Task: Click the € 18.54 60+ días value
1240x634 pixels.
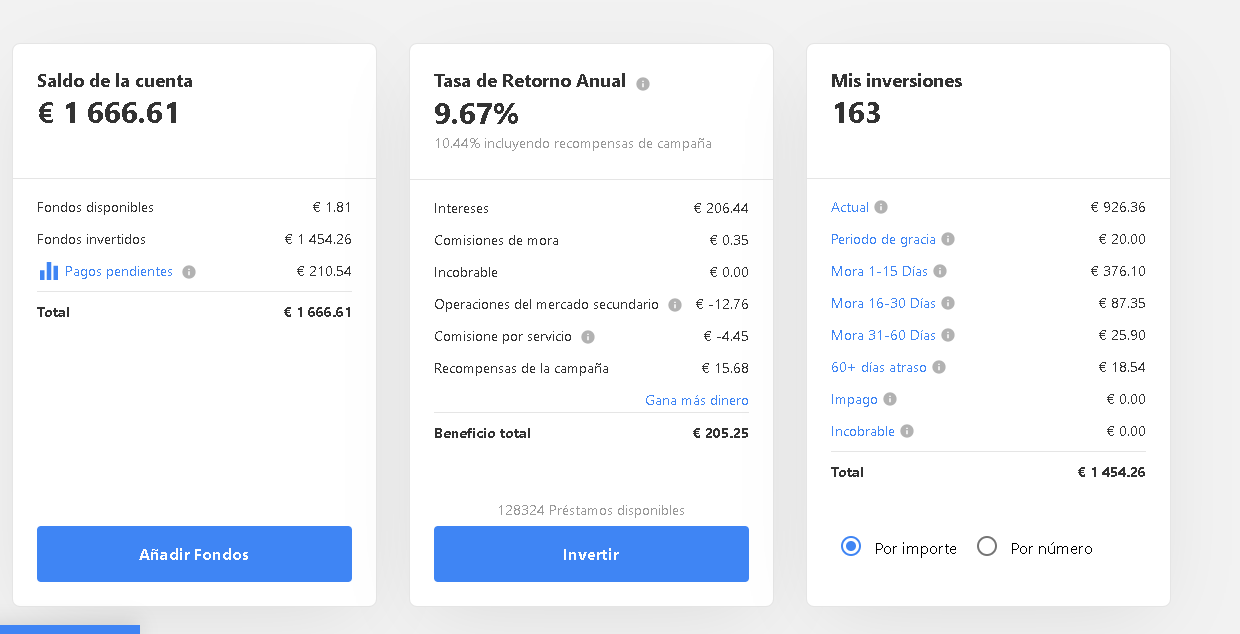Action: (1122, 367)
